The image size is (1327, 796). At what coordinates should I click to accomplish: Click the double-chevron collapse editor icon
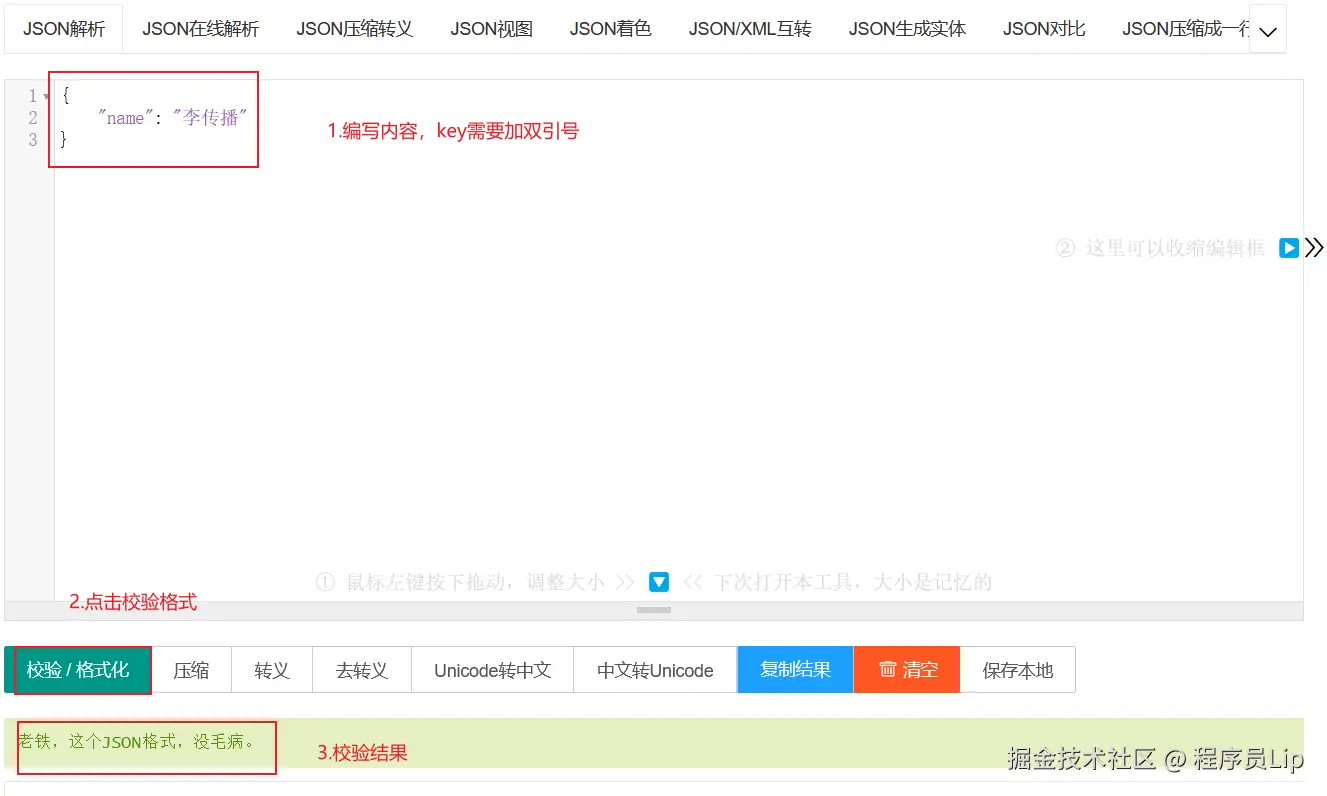(1314, 248)
